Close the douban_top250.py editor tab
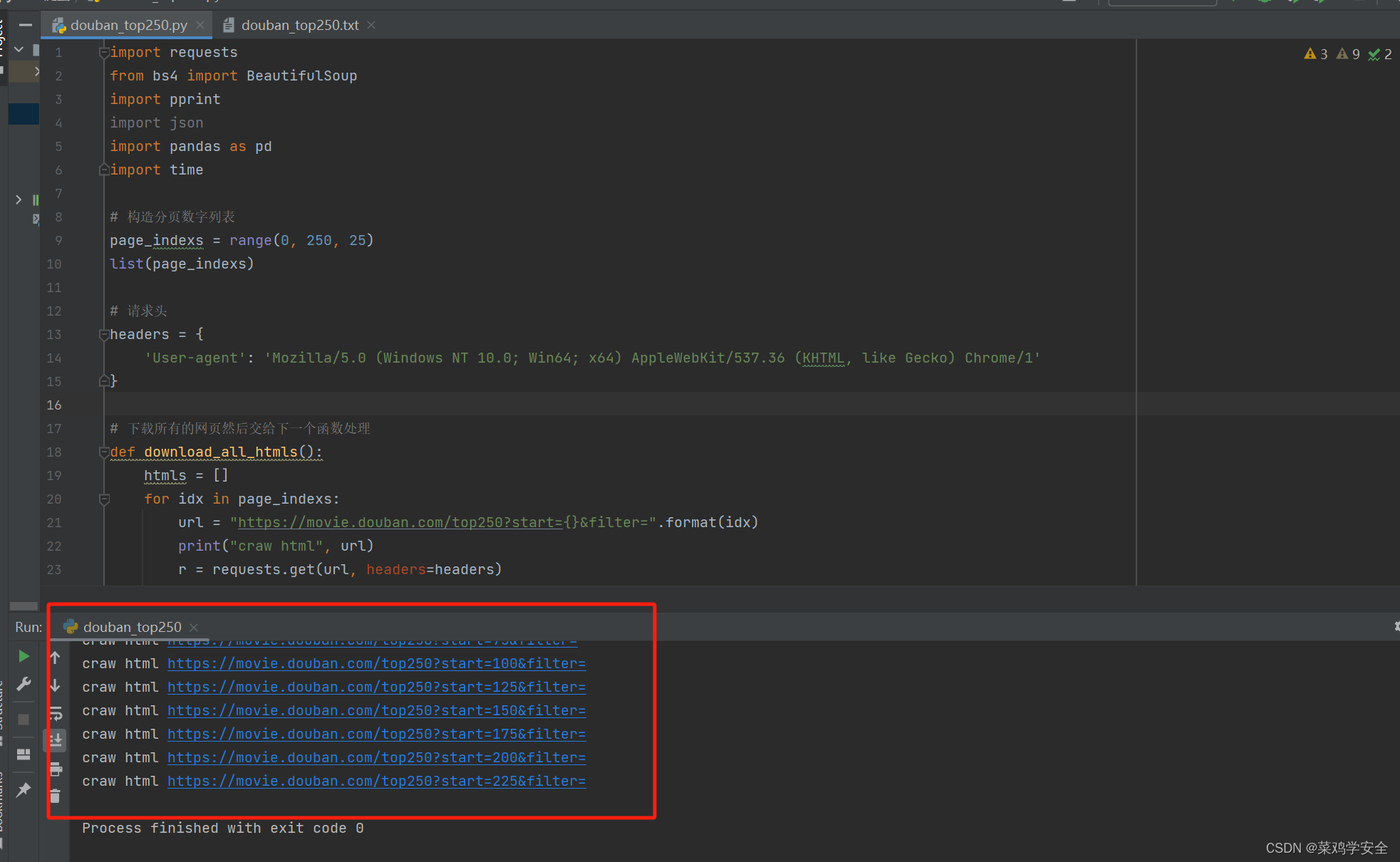Image resolution: width=1400 pixels, height=862 pixels. (x=200, y=25)
